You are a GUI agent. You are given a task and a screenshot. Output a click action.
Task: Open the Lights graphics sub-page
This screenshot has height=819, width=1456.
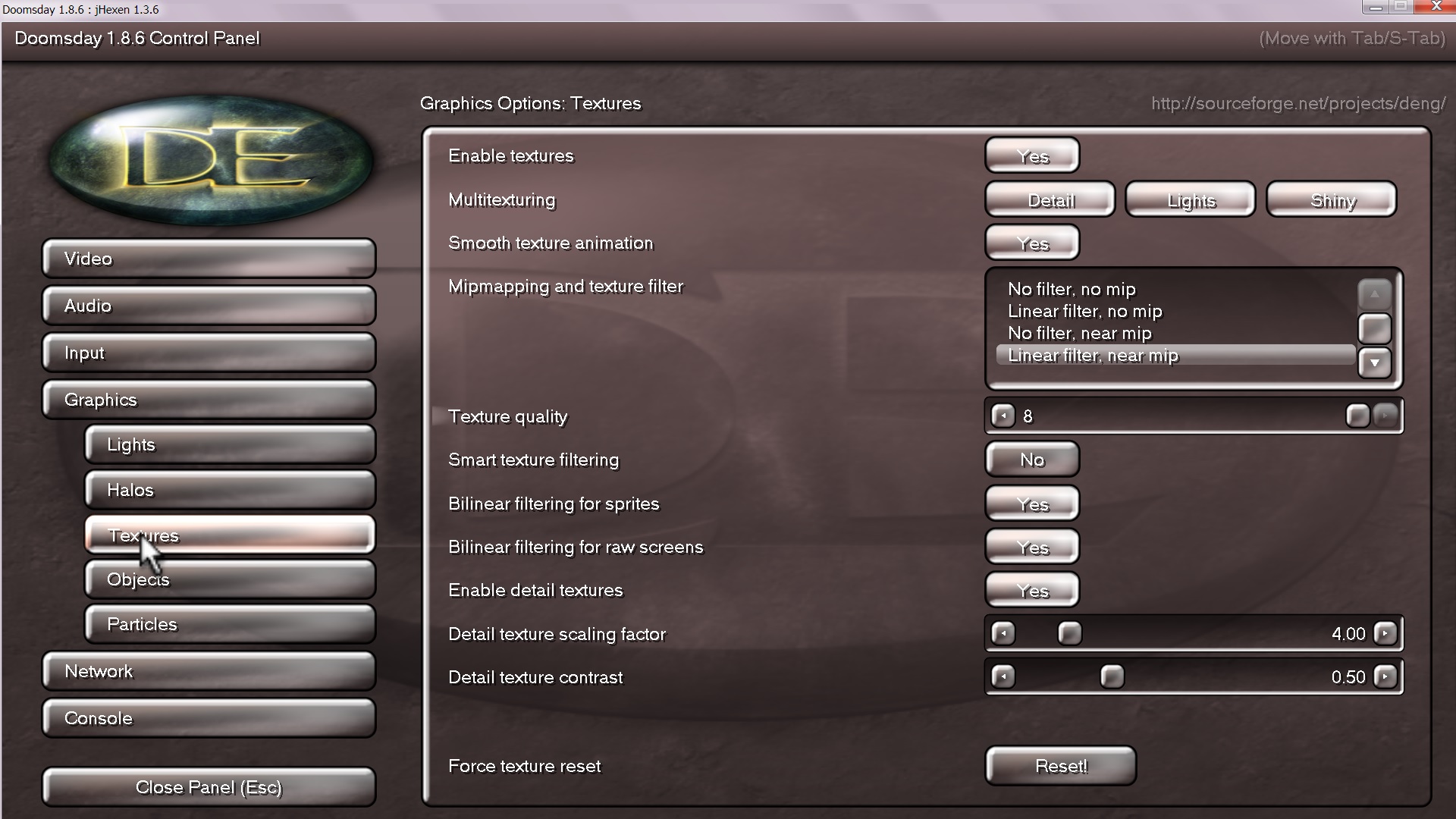click(230, 444)
